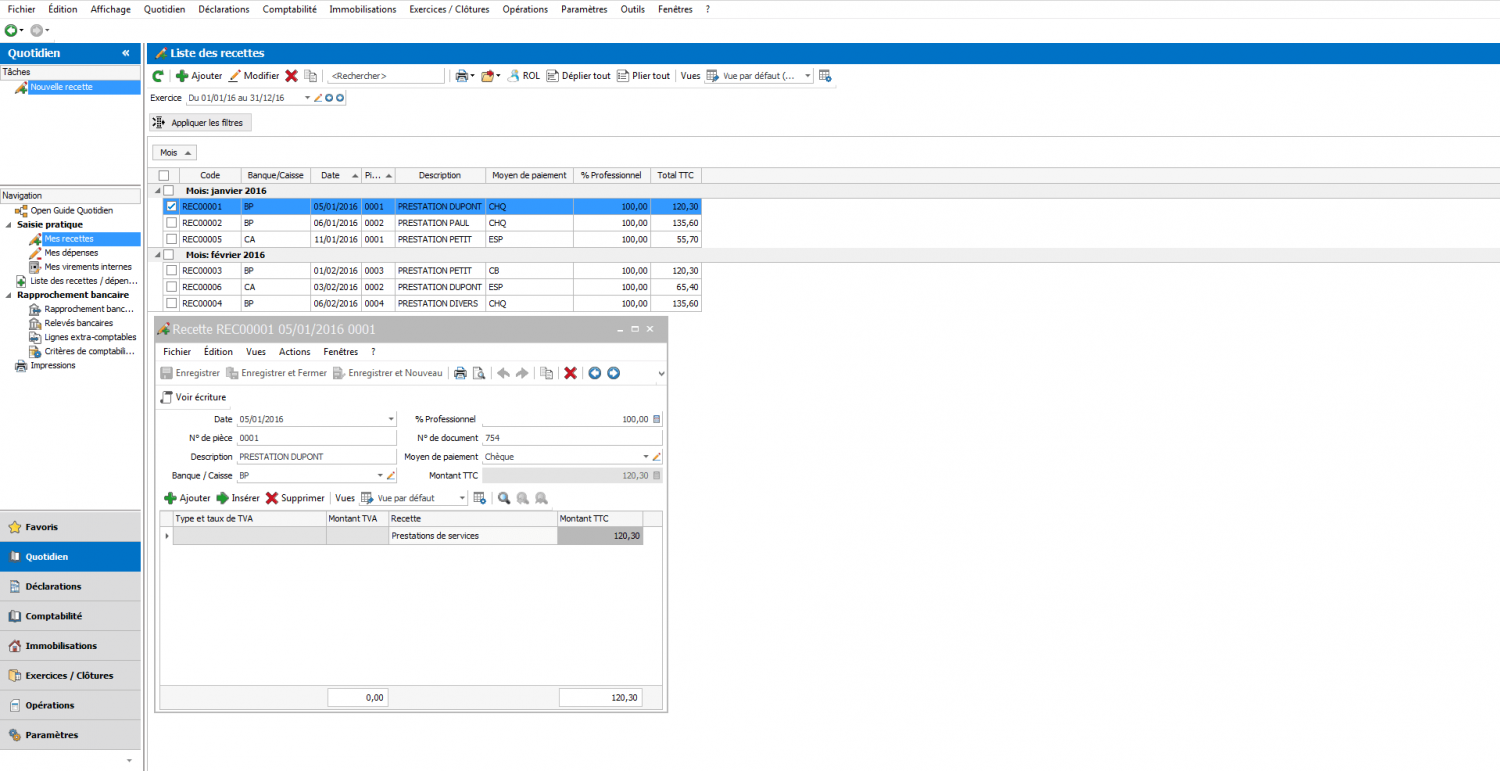This screenshot has height=771, width=1500.
Task: Open print preview in Recette window
Action: point(478,373)
